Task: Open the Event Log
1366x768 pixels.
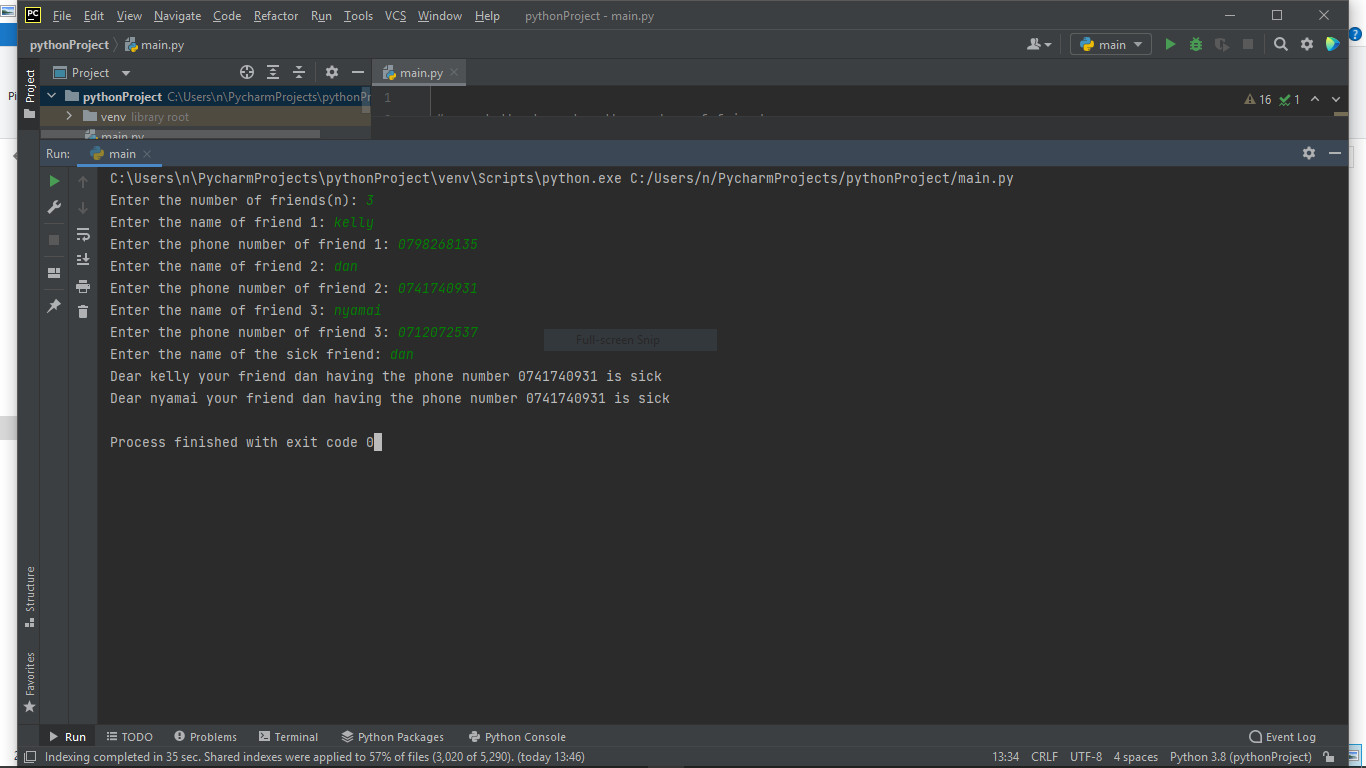Action: 1282,737
